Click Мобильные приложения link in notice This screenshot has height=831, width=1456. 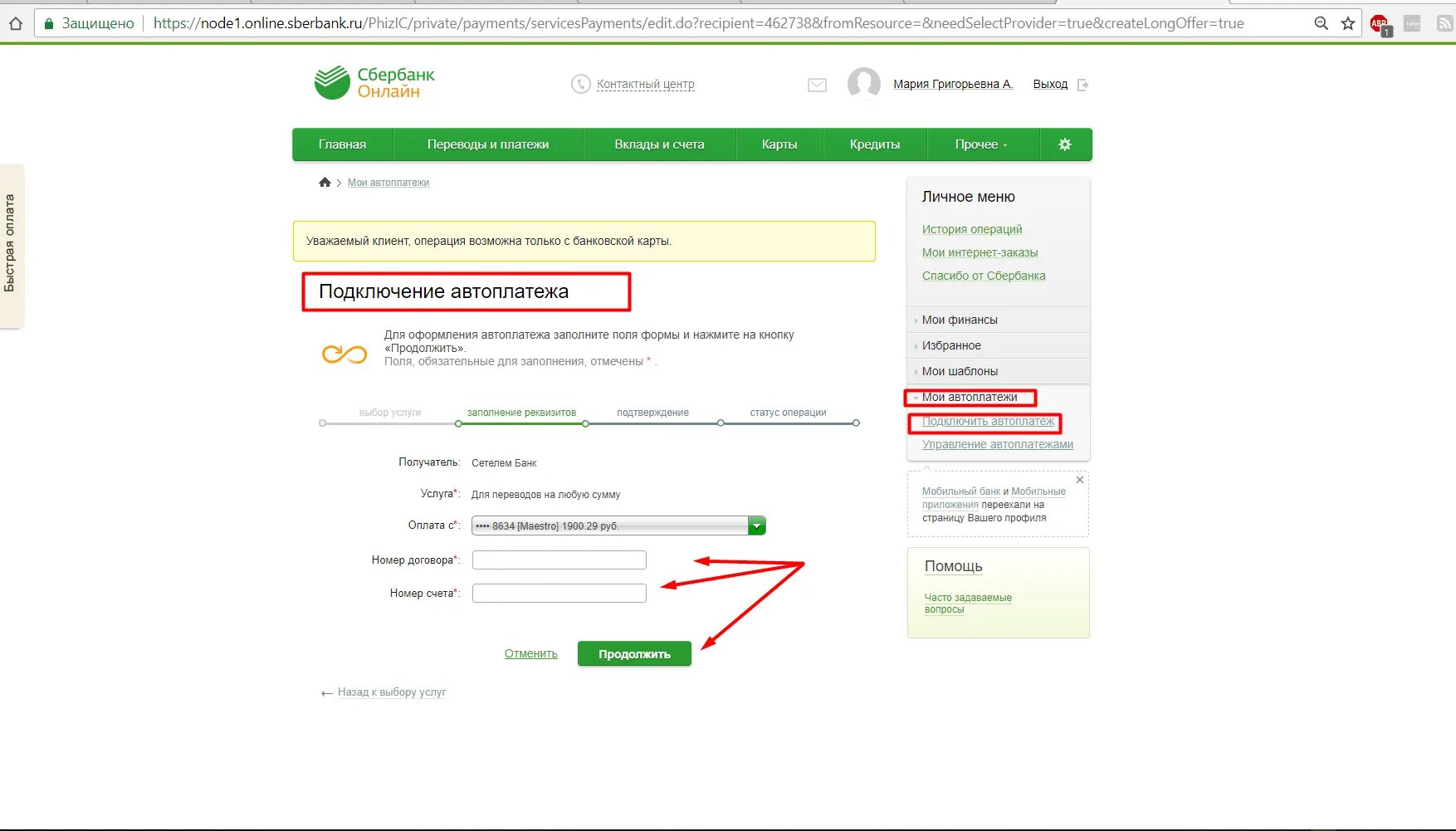(994, 498)
